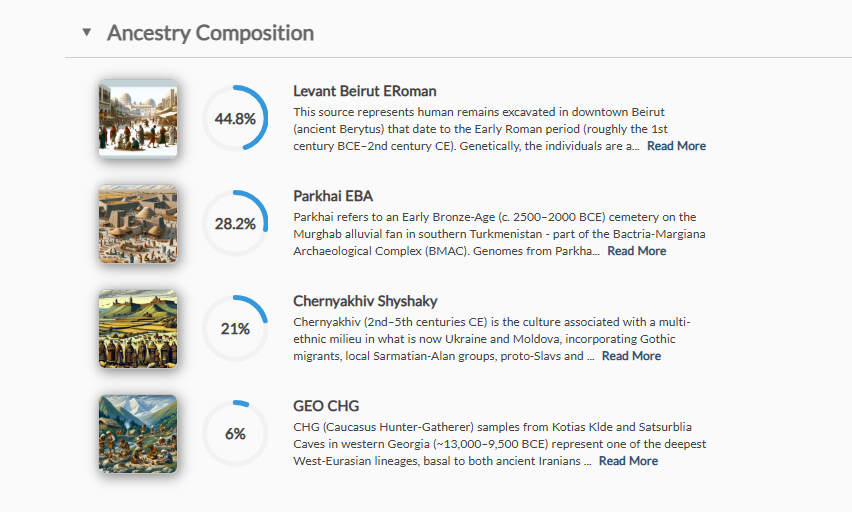This screenshot has height=512, width=852.
Task: Click the 6% circular progress ring
Action: (235, 433)
